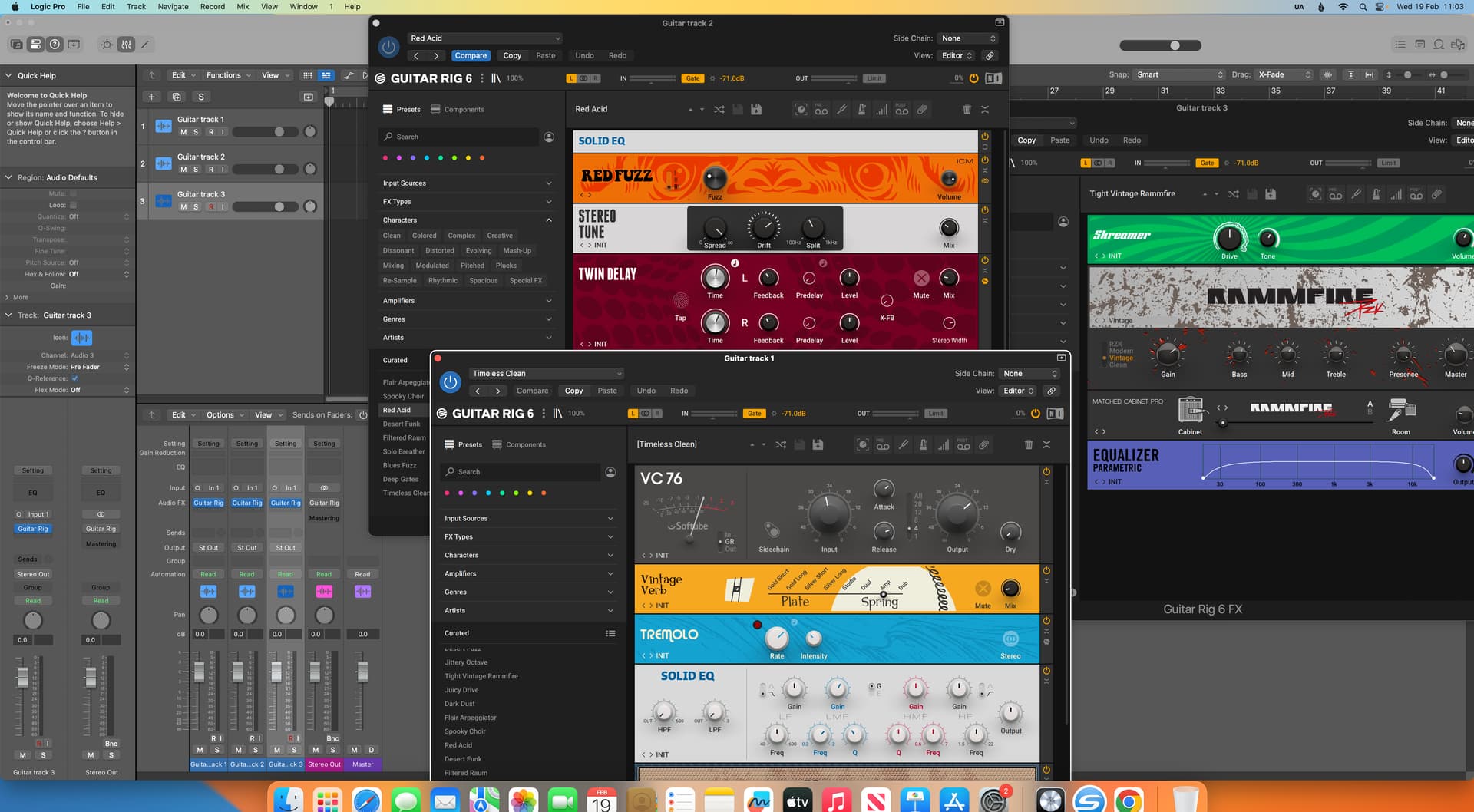Toggle power of Guitar track 2 plugin

389,47
